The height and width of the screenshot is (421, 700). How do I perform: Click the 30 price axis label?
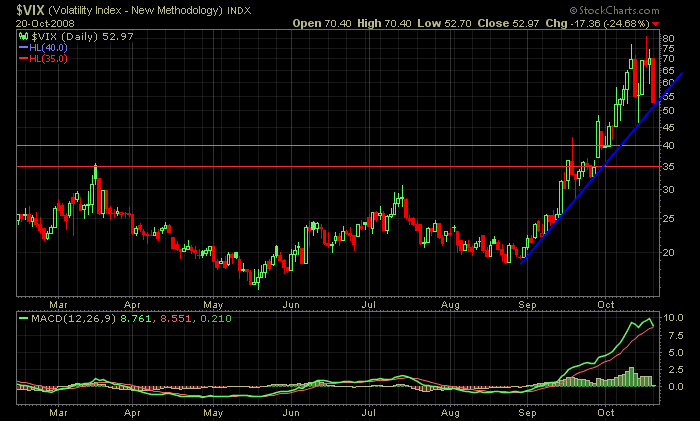pyautogui.click(x=668, y=190)
